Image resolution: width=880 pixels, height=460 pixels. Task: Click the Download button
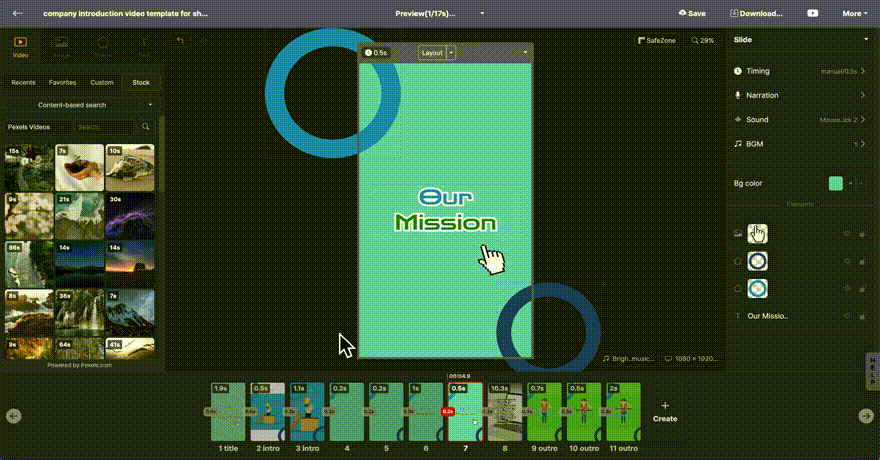(756, 13)
